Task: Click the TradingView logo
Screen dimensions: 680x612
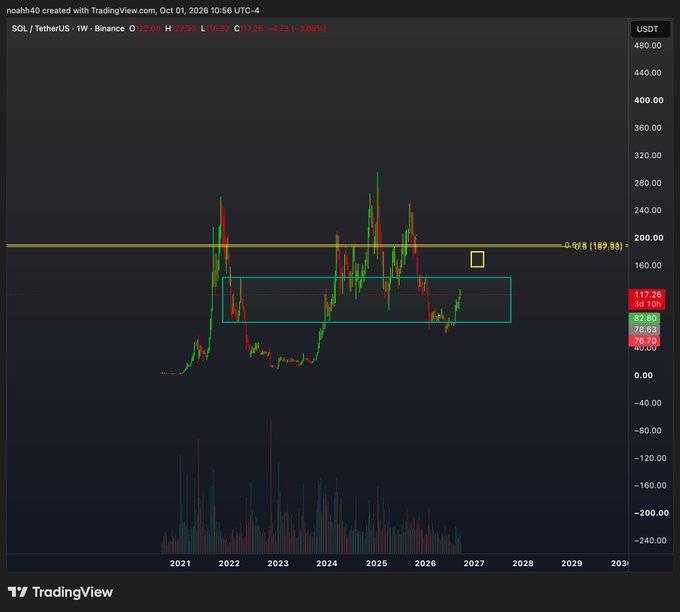Action: pyautogui.click(x=60, y=592)
